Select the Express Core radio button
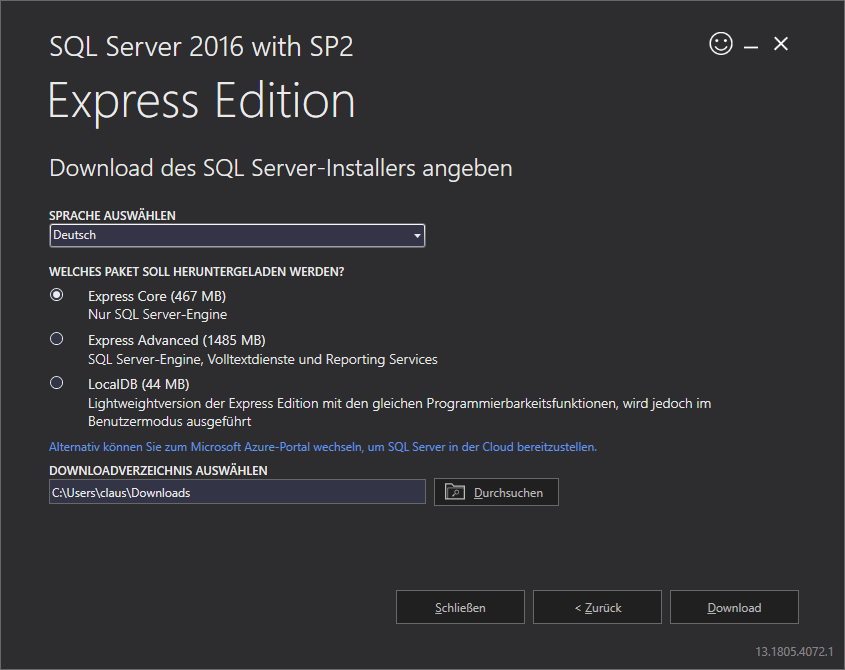The height and width of the screenshot is (670, 845). 57,295
